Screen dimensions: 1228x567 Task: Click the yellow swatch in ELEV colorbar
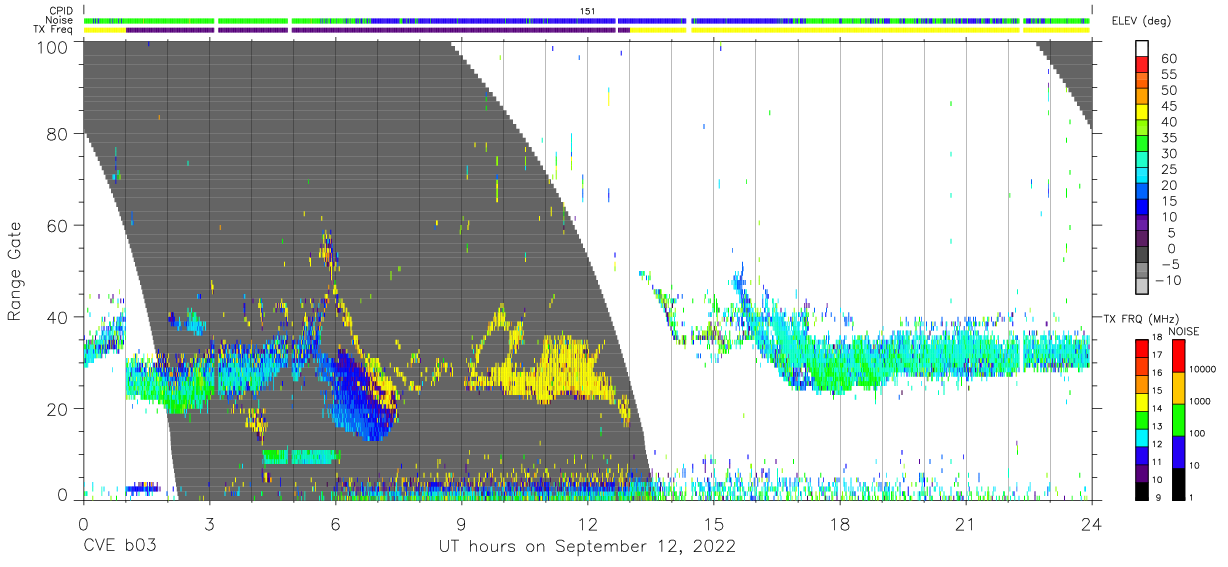tap(1141, 112)
